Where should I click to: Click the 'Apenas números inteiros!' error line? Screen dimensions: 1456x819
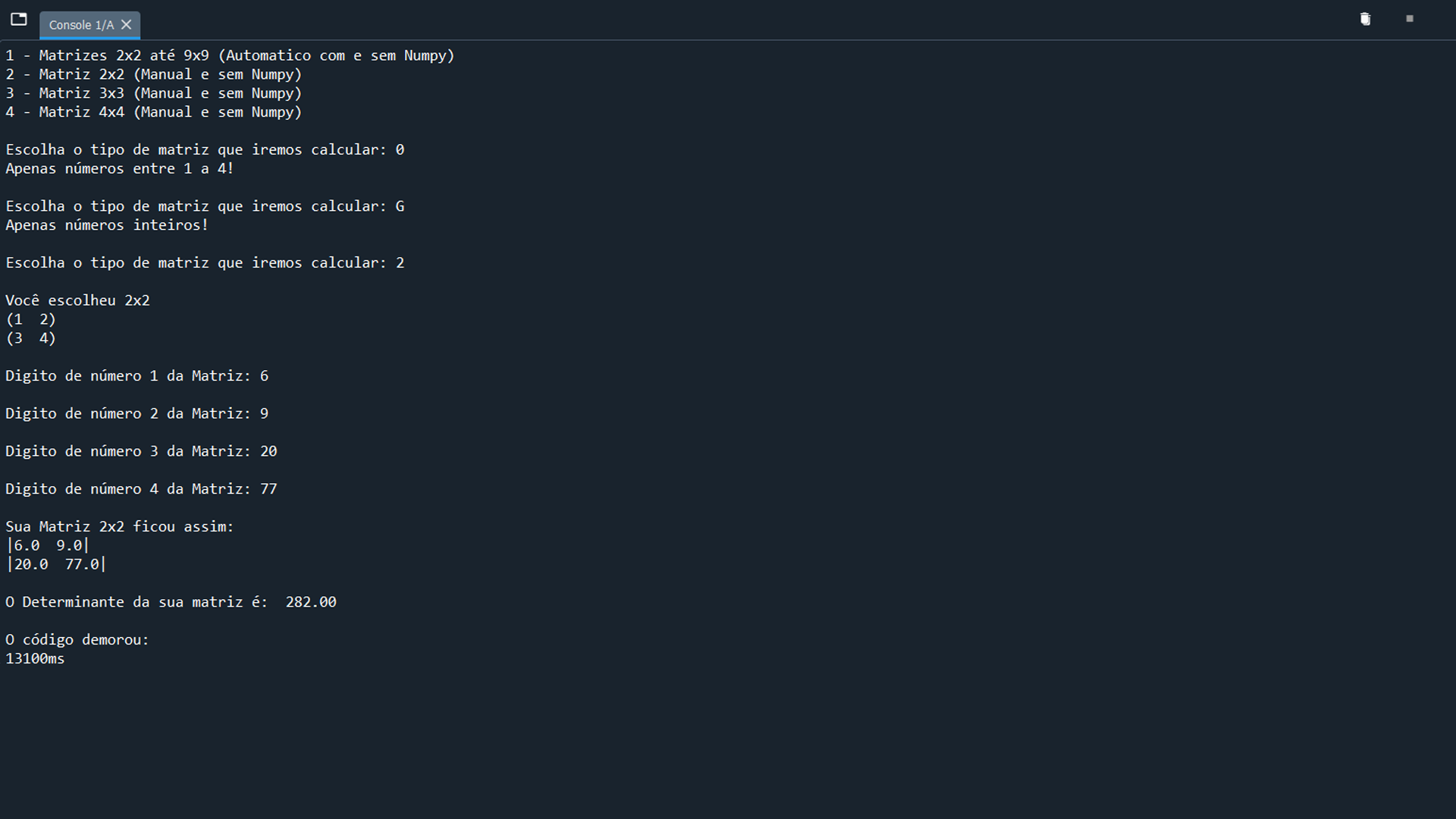(x=106, y=225)
